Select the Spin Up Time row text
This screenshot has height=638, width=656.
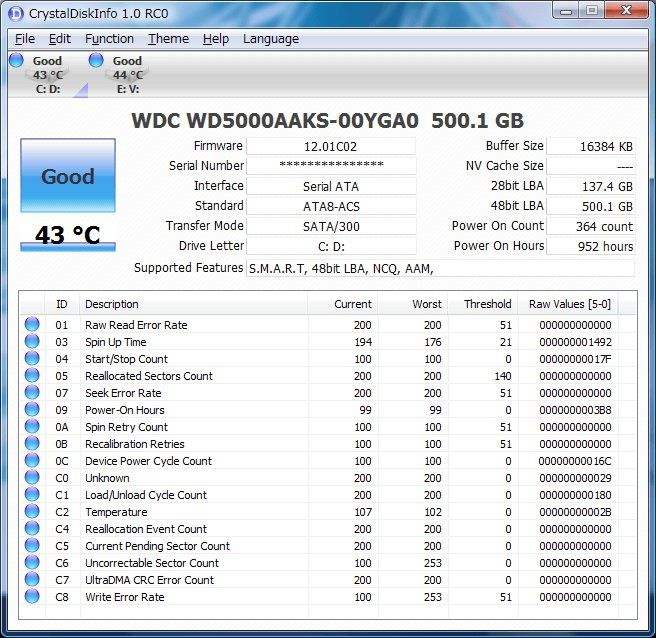[x=116, y=342]
